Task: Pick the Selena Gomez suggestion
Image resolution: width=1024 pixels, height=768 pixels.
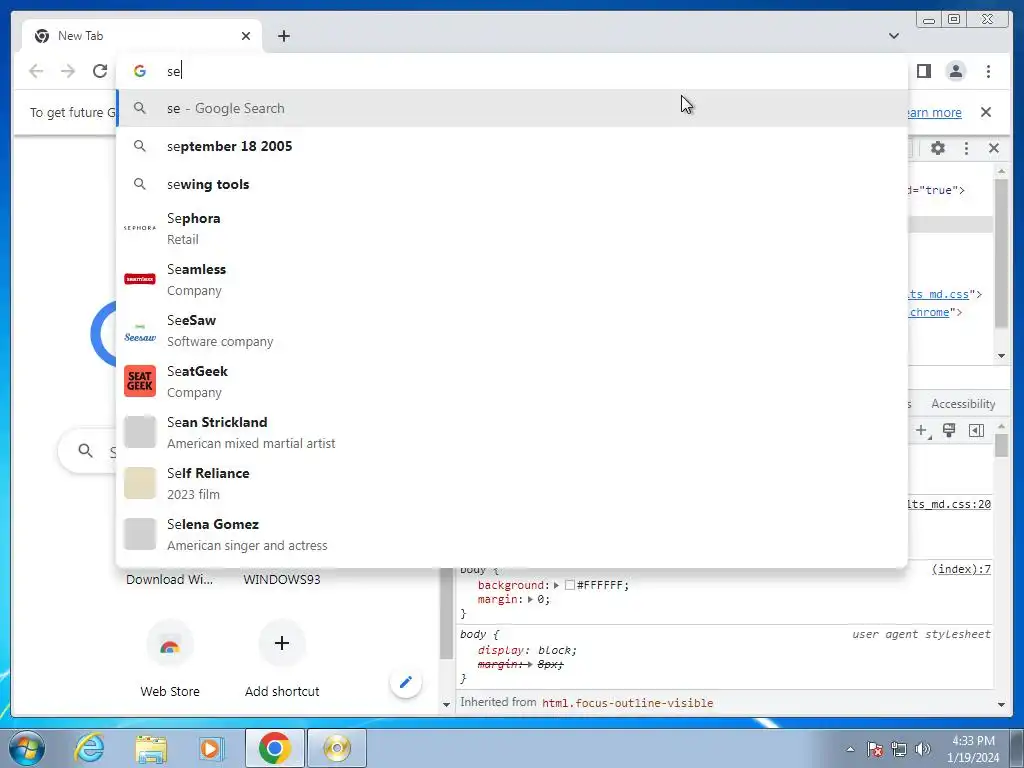Action: click(x=512, y=534)
